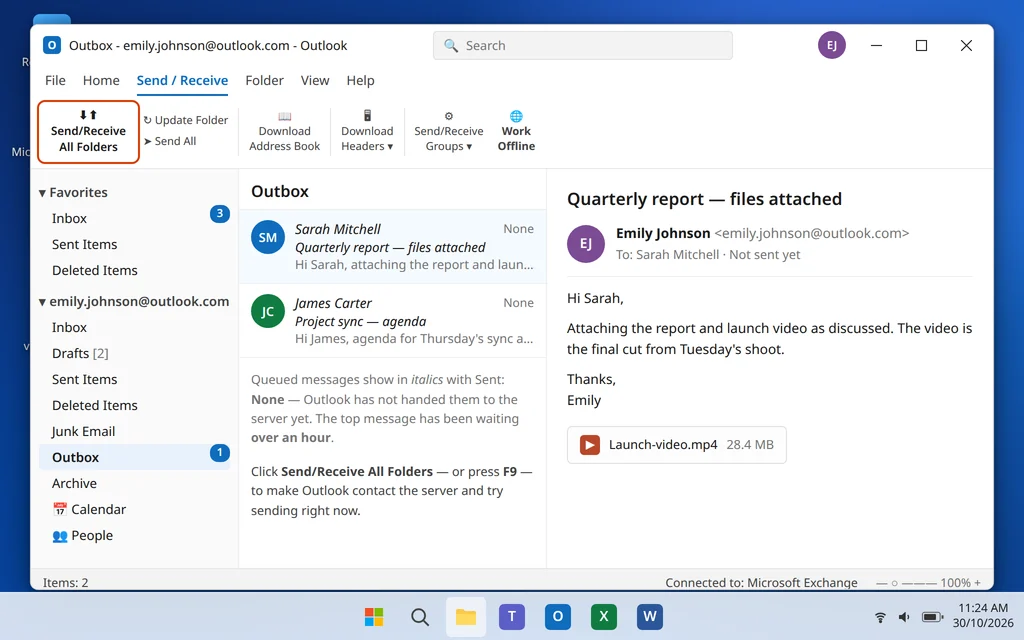This screenshot has height=640, width=1024.
Task: Click the Outlook logo in title bar
Action: pos(52,45)
